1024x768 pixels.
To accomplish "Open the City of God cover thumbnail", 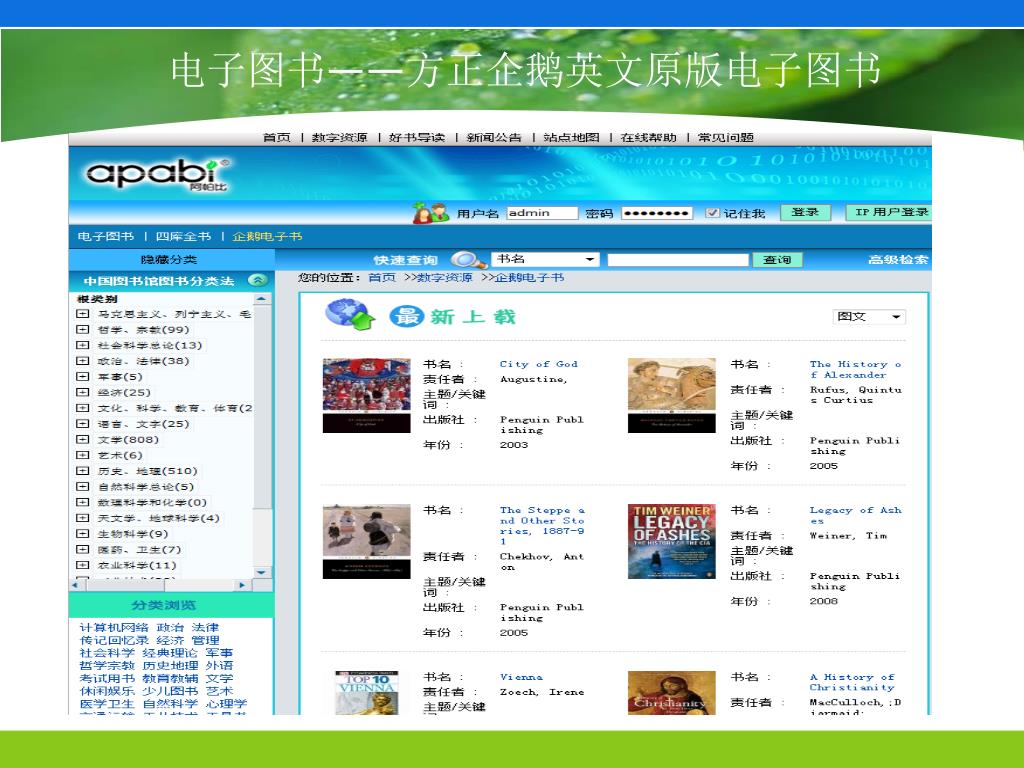I will [366, 395].
